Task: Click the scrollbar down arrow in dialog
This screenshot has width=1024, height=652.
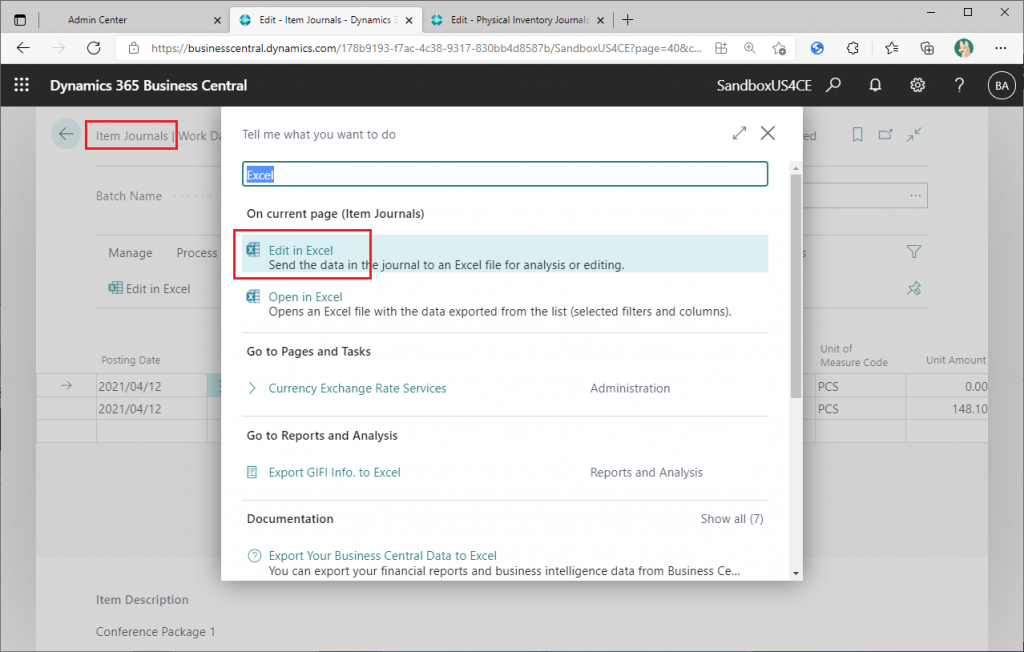Action: coord(795,574)
